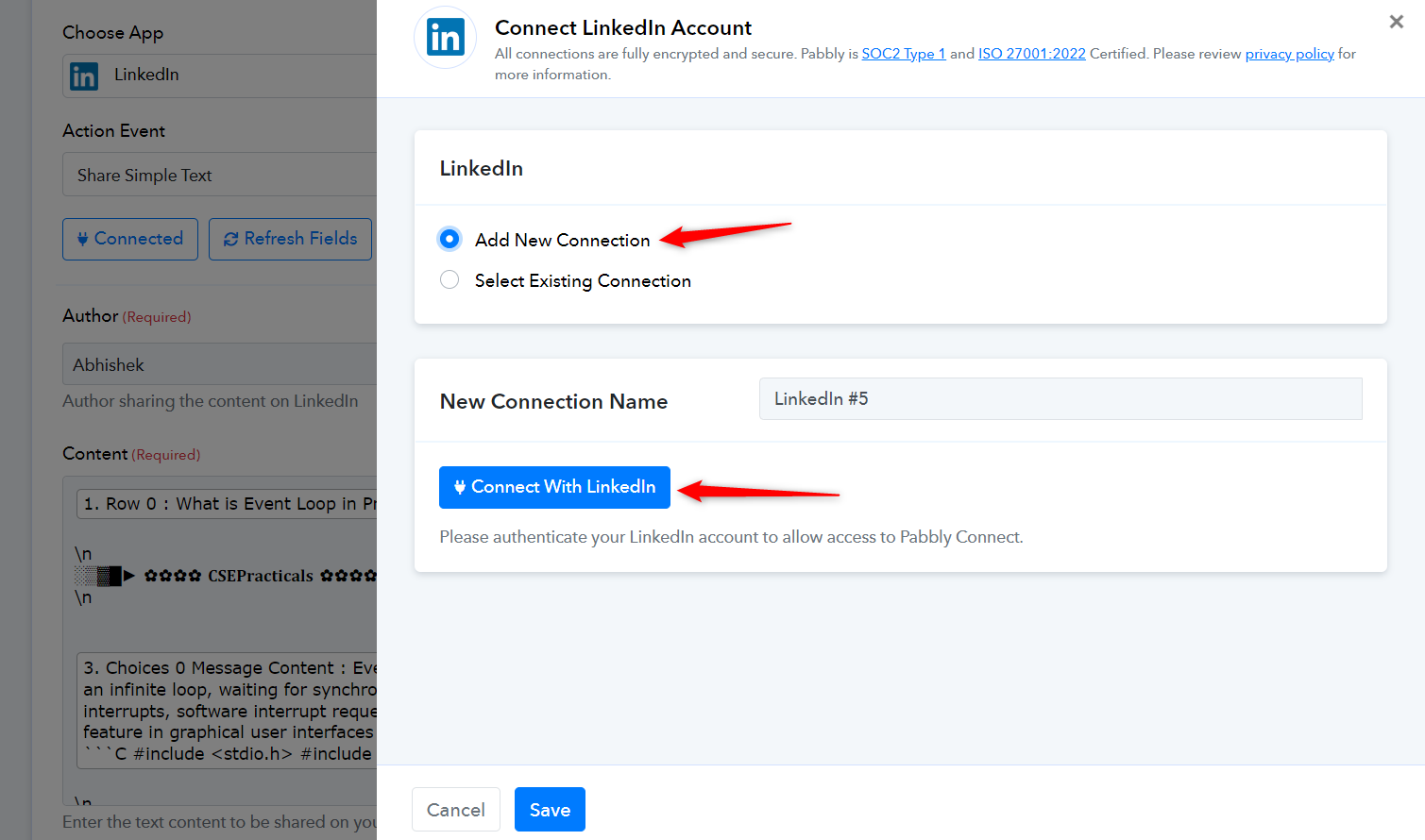Click the Connected button in background panel
The width and height of the screenshot is (1425, 840).
tap(130, 239)
